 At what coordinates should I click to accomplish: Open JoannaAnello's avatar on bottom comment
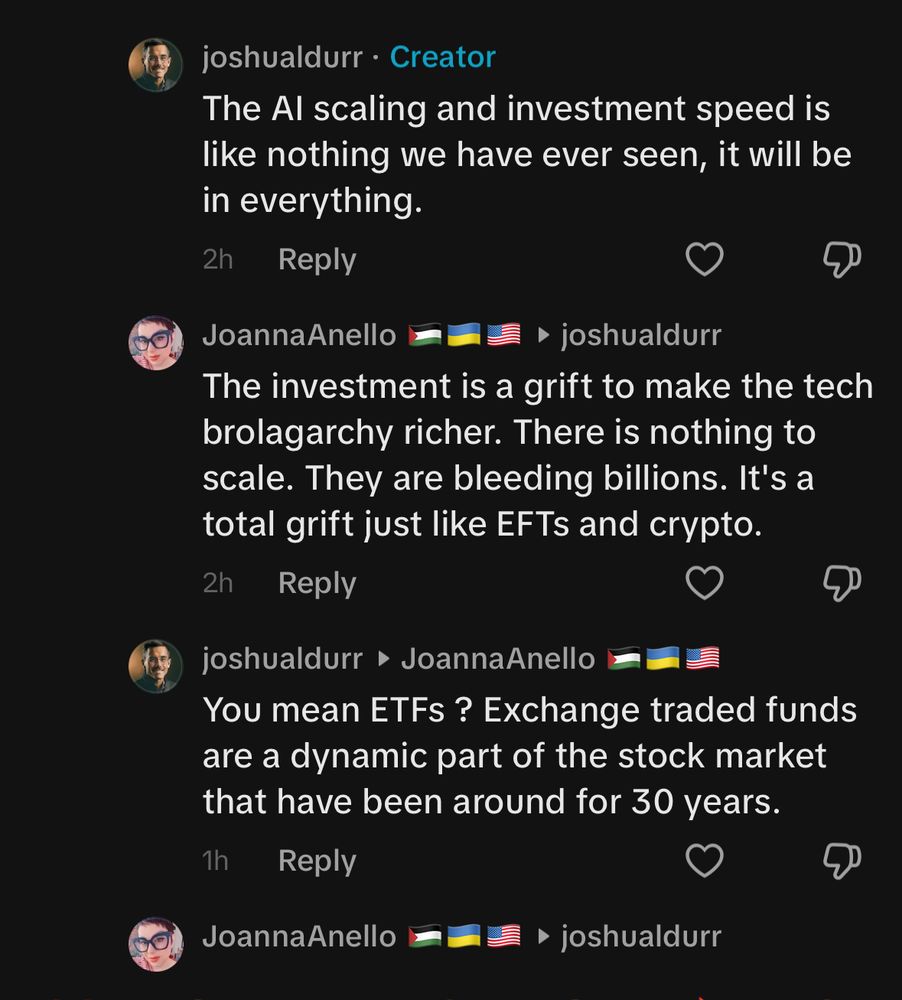point(156,944)
